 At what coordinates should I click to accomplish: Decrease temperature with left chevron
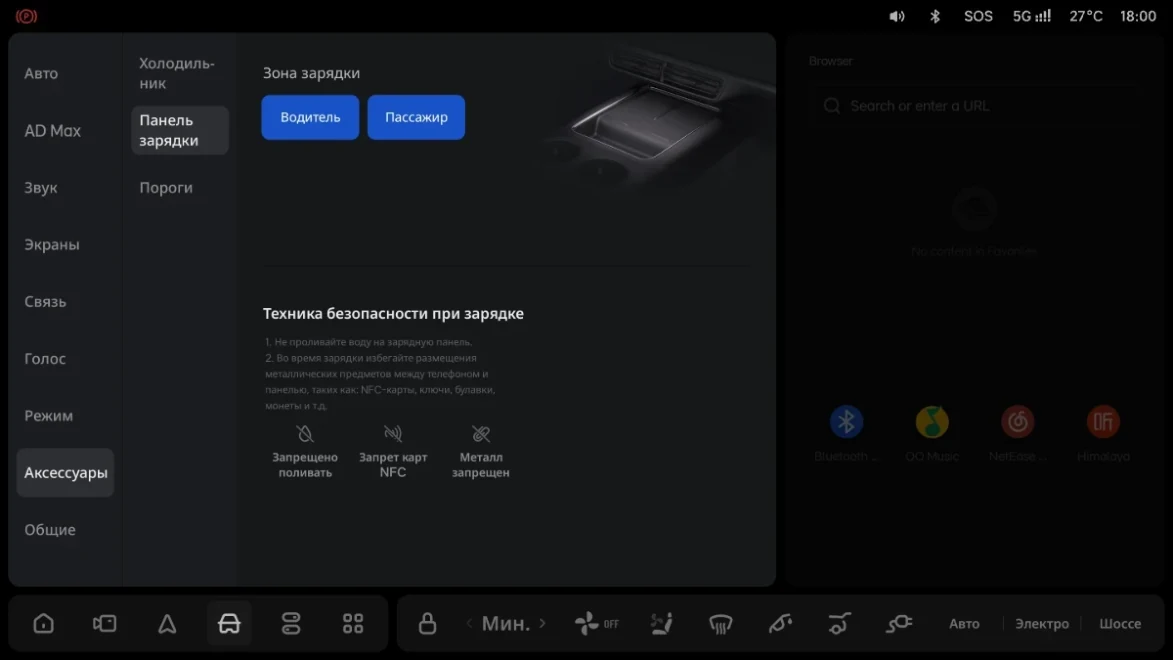click(x=469, y=623)
